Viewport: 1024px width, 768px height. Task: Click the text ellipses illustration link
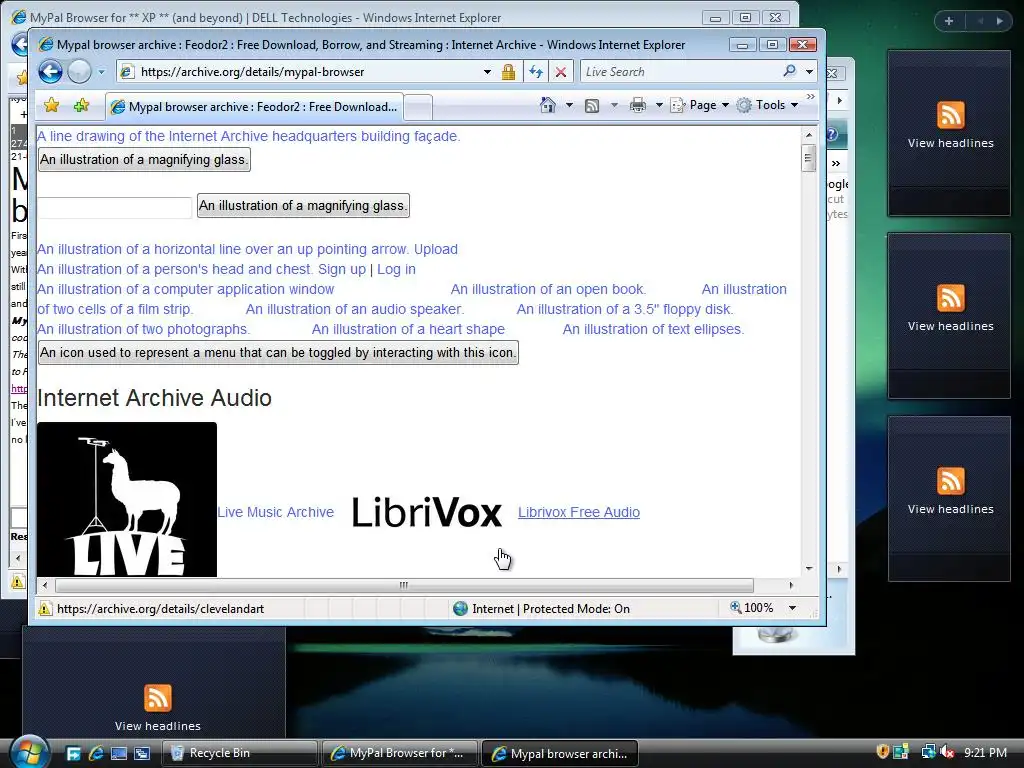(x=653, y=329)
